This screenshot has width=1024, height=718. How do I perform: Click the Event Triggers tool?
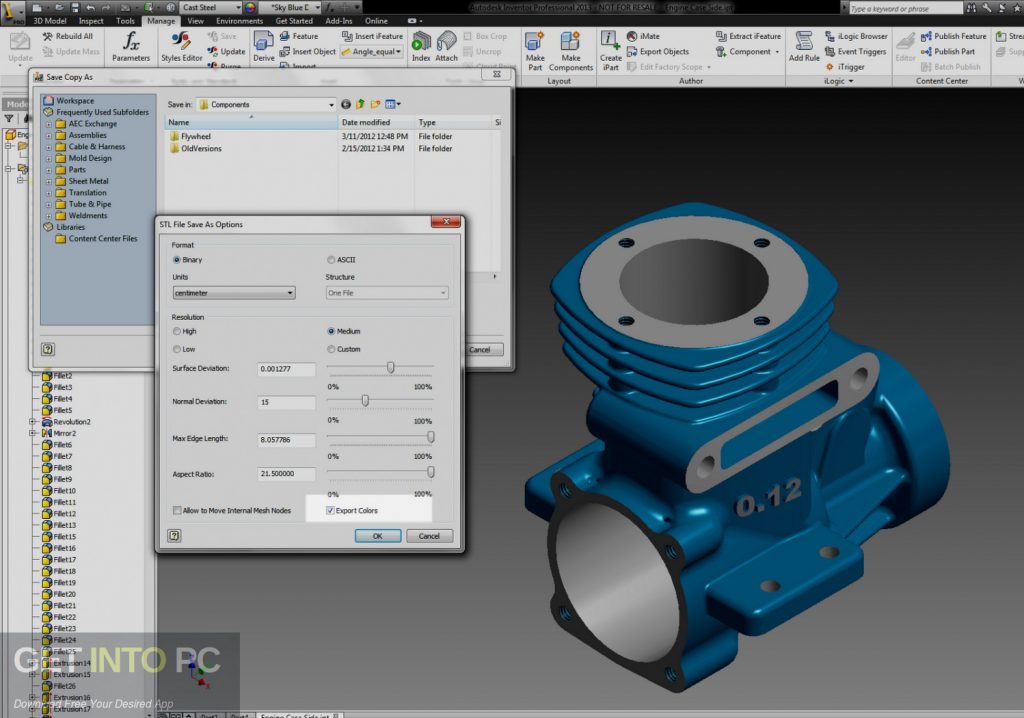tap(856, 52)
